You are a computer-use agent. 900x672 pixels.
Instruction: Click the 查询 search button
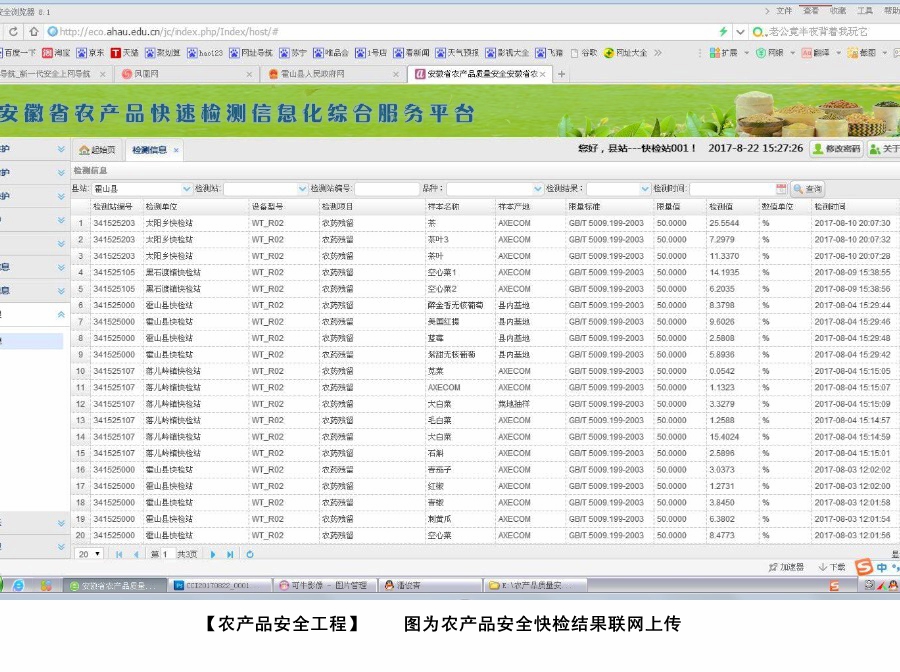[808, 189]
